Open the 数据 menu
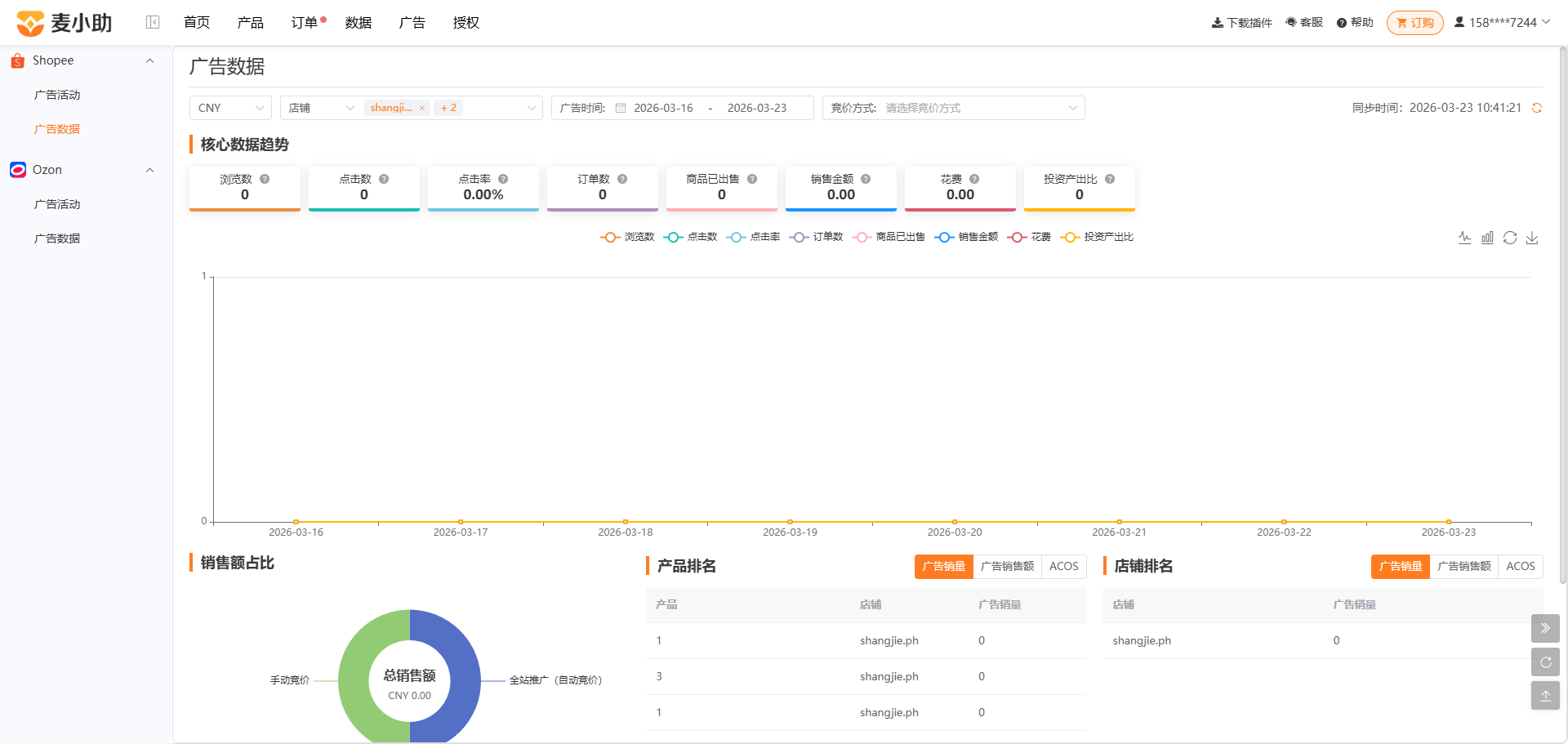Image resolution: width=1568 pixels, height=744 pixels. pyautogui.click(x=359, y=22)
